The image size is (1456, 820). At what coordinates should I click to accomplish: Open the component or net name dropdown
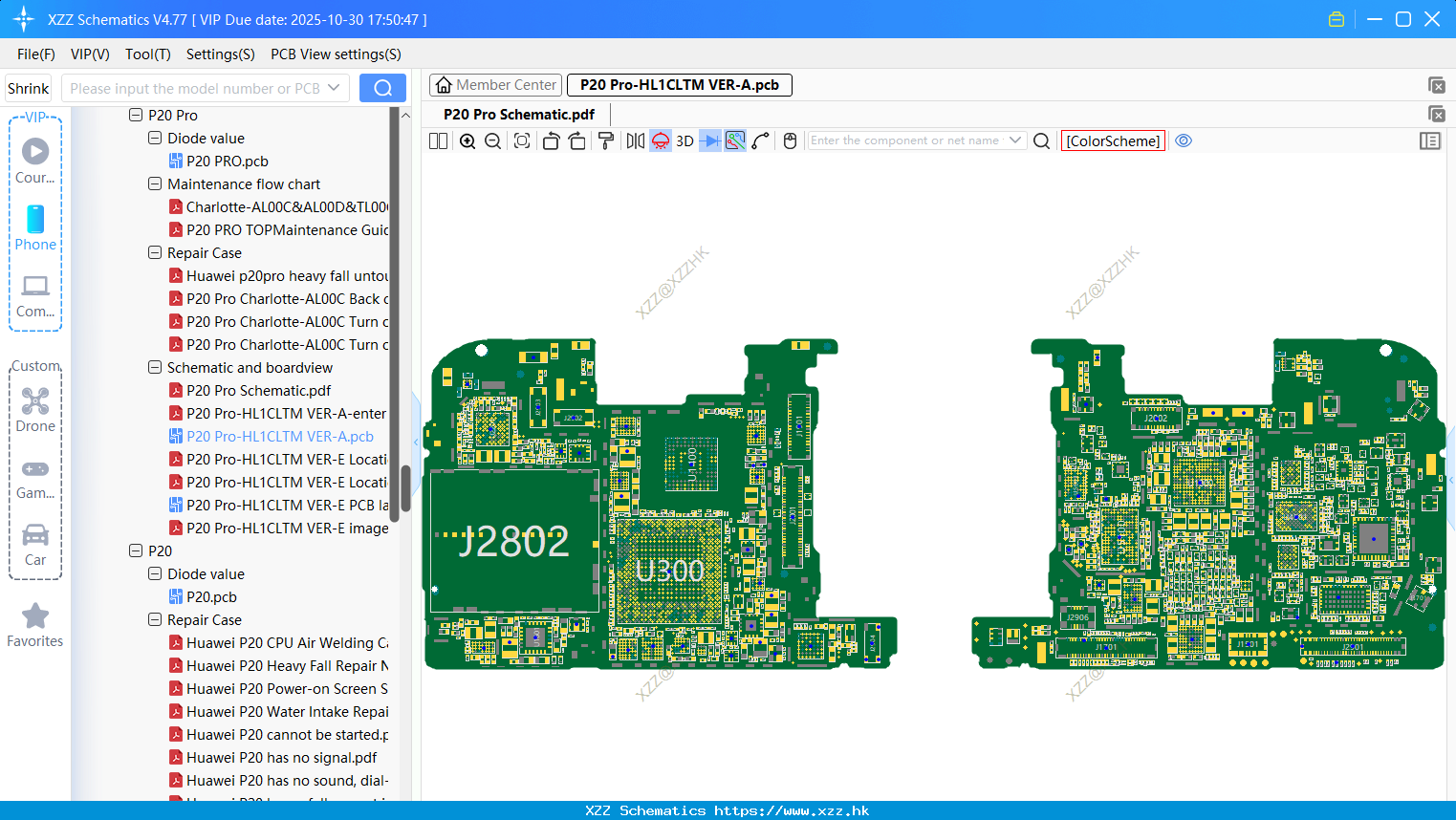(x=1015, y=140)
